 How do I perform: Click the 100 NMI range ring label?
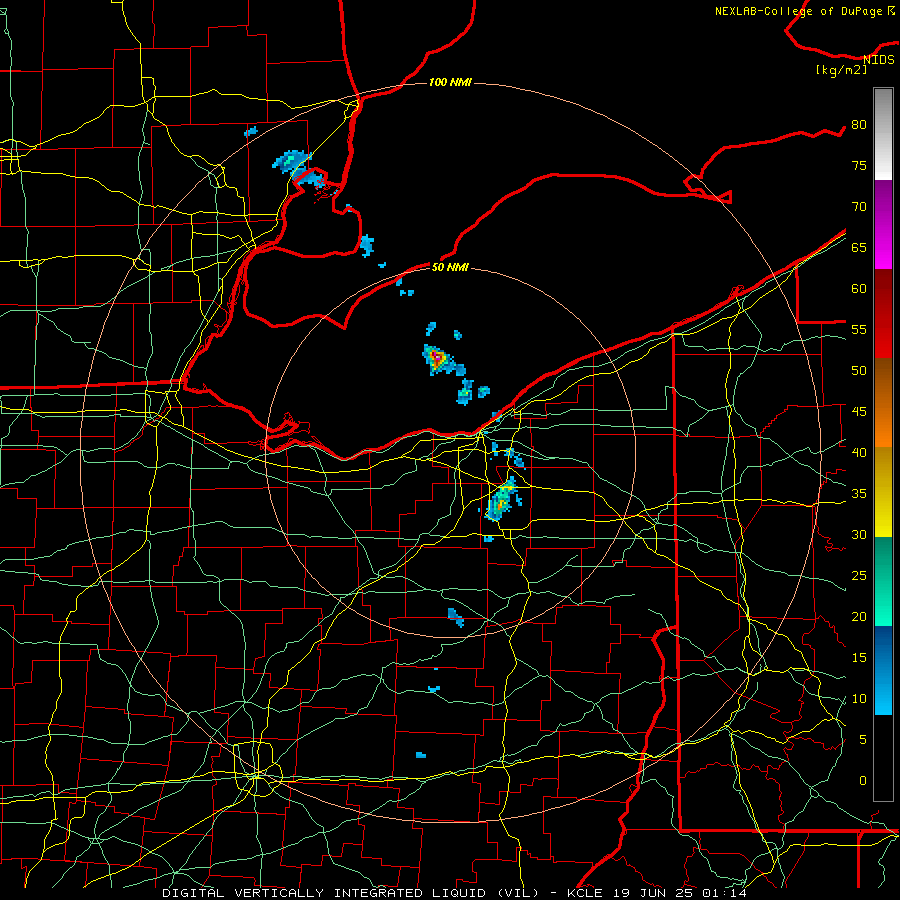450,82
